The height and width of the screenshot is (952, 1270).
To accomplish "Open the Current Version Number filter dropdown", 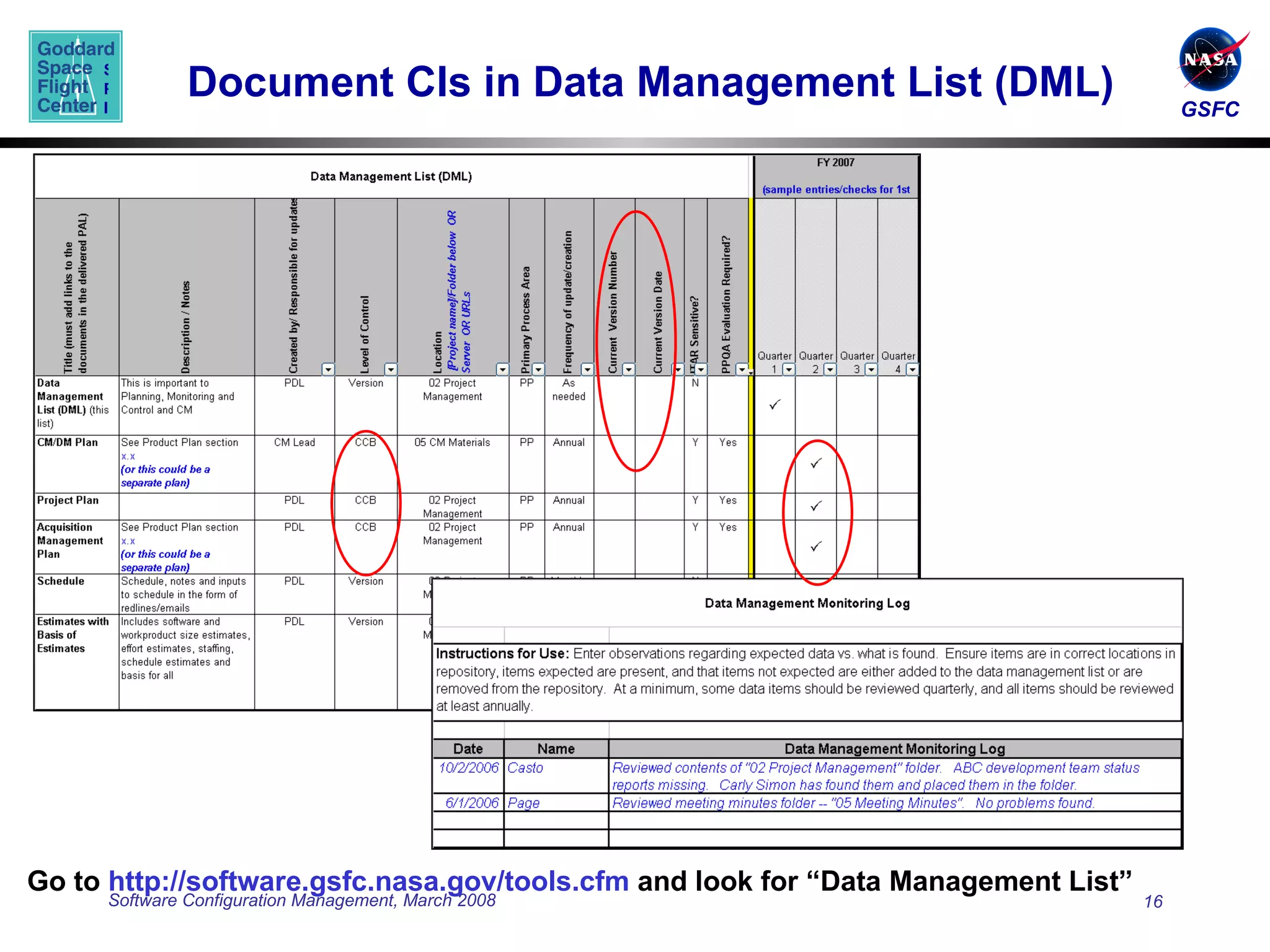I will (628, 369).
